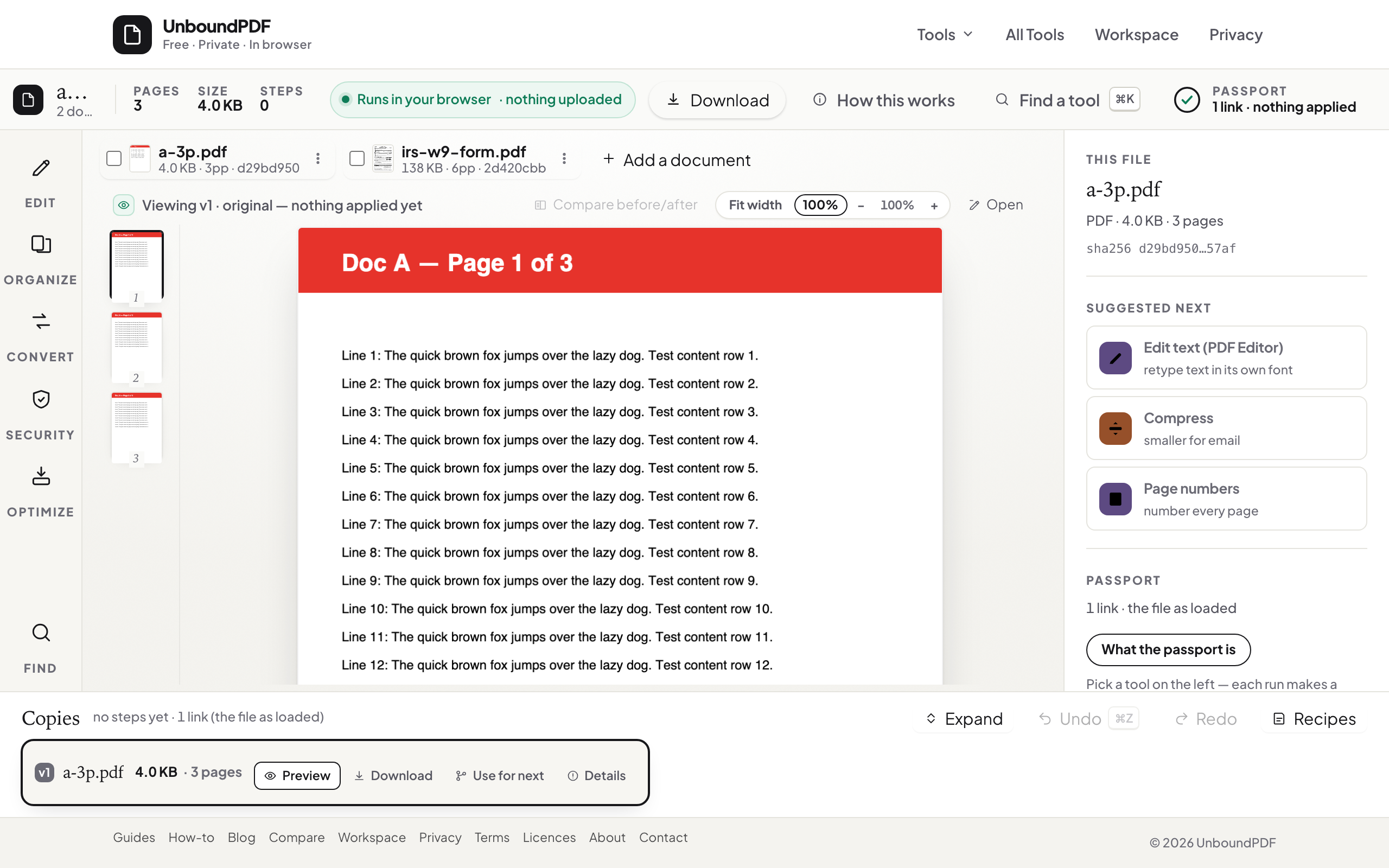
Task: Open the Edit tools pencil icon
Action: tap(41, 168)
